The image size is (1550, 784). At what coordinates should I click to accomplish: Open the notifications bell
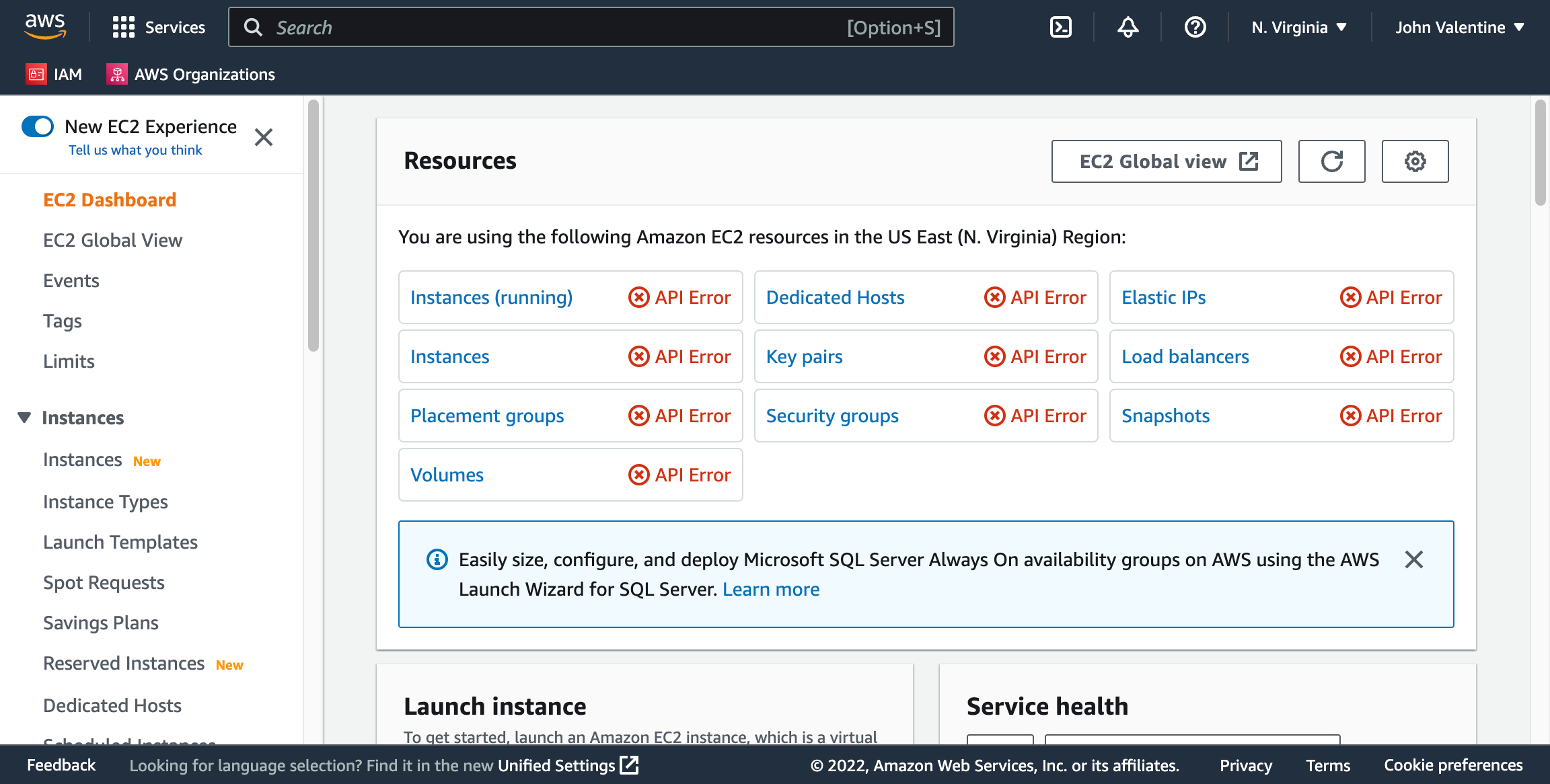tap(1128, 27)
